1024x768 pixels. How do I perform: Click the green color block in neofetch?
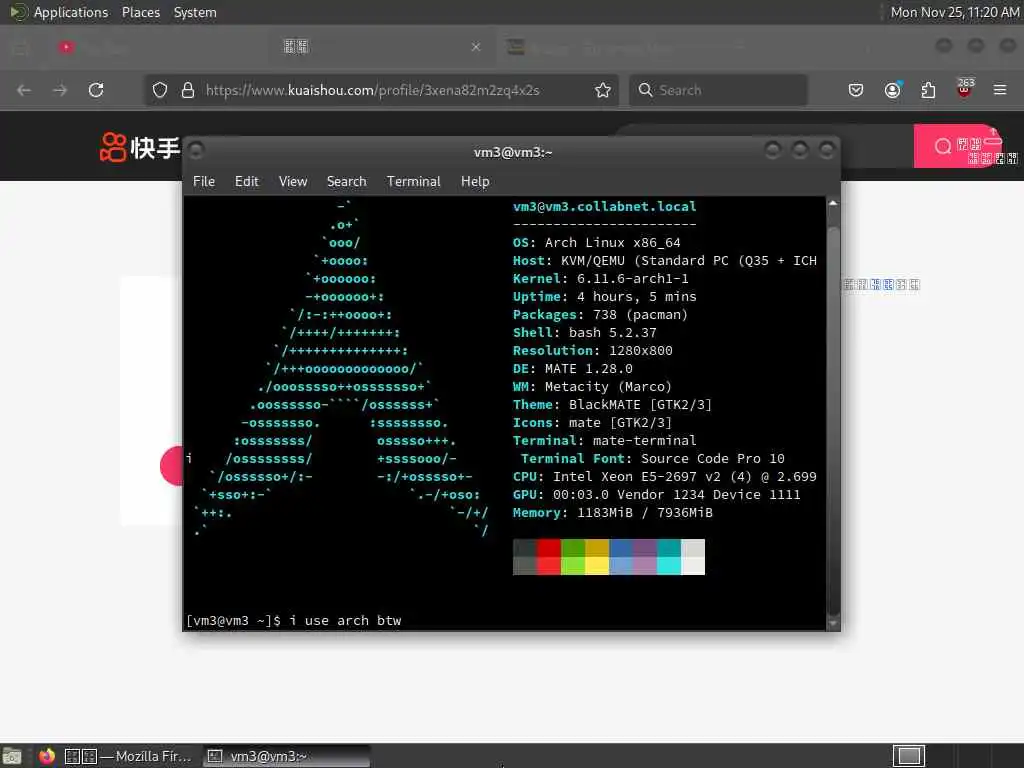pyautogui.click(x=573, y=556)
